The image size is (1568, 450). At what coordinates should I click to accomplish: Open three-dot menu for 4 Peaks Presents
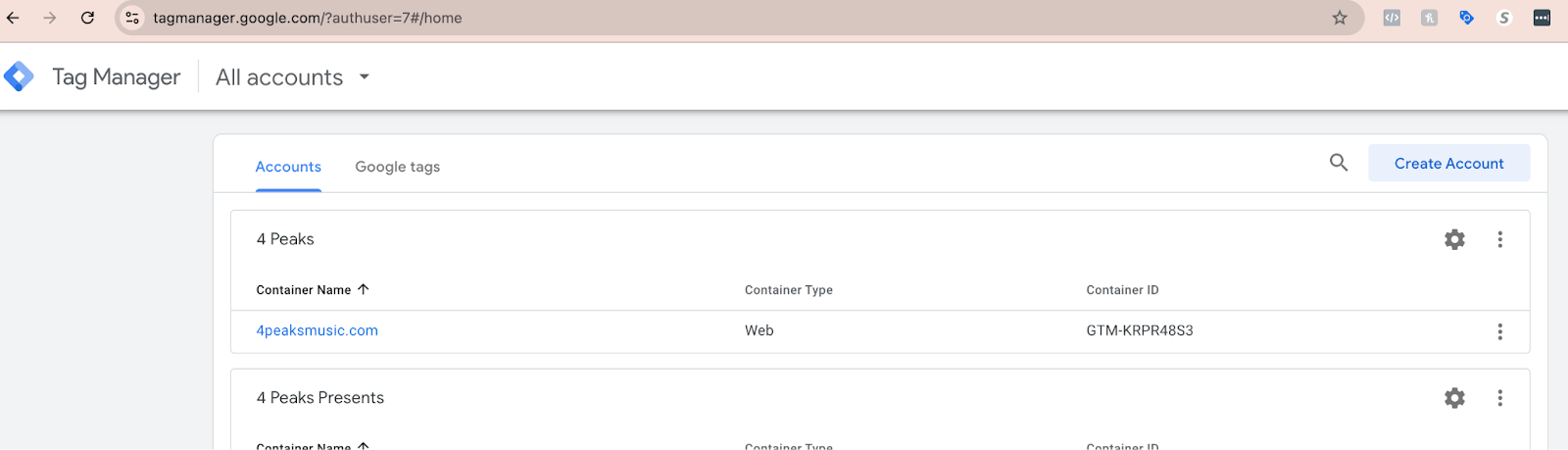click(1499, 398)
